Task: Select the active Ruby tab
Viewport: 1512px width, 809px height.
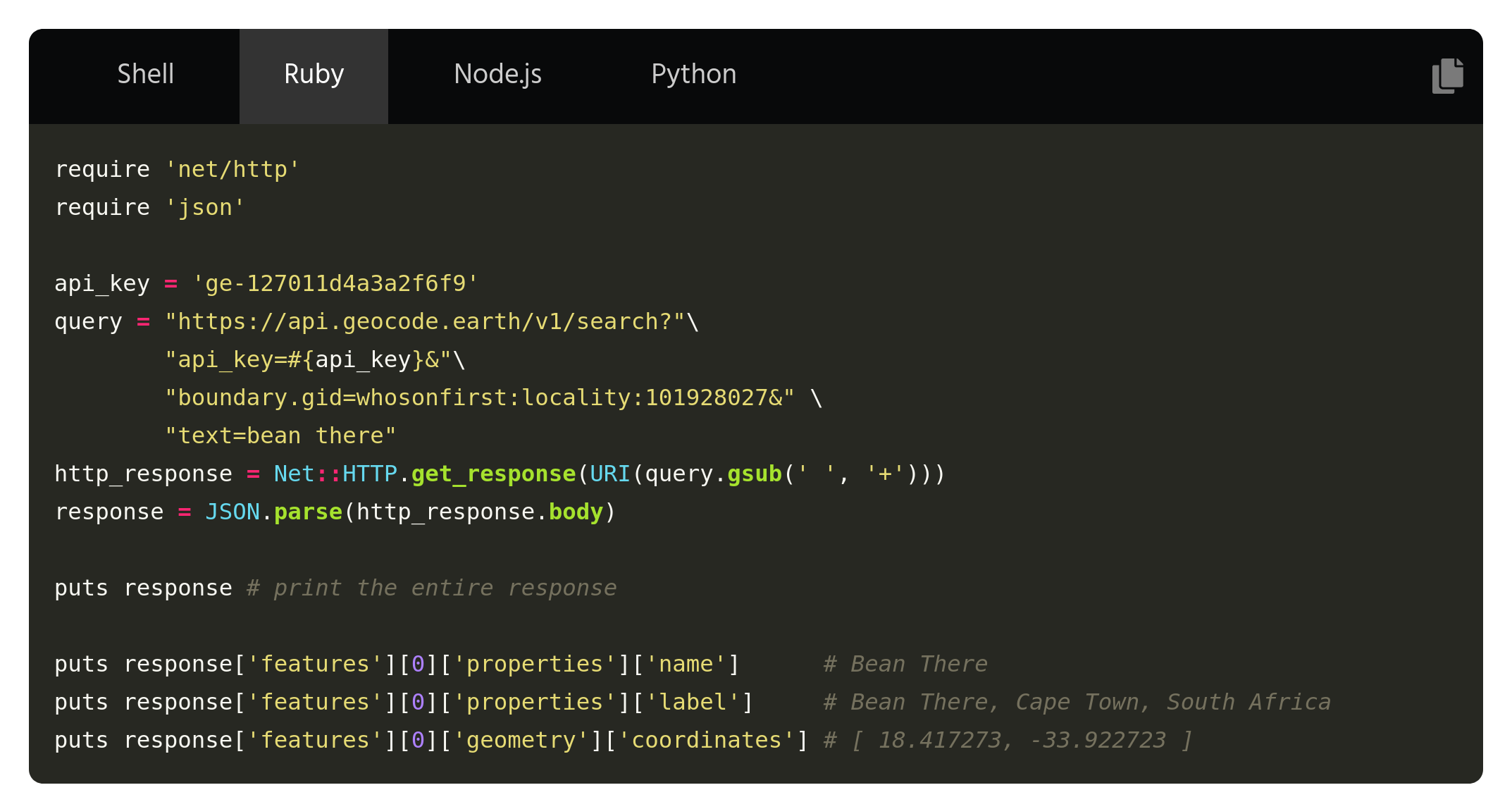Action: [314, 74]
